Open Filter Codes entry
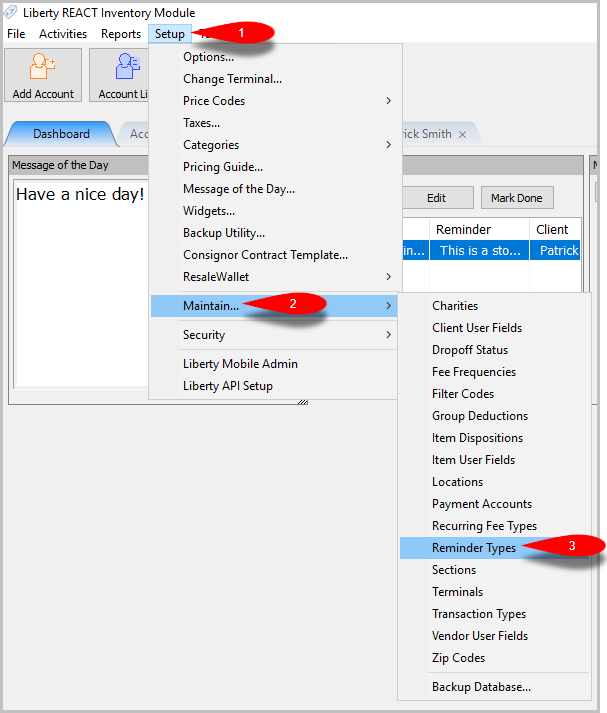 [x=463, y=394]
